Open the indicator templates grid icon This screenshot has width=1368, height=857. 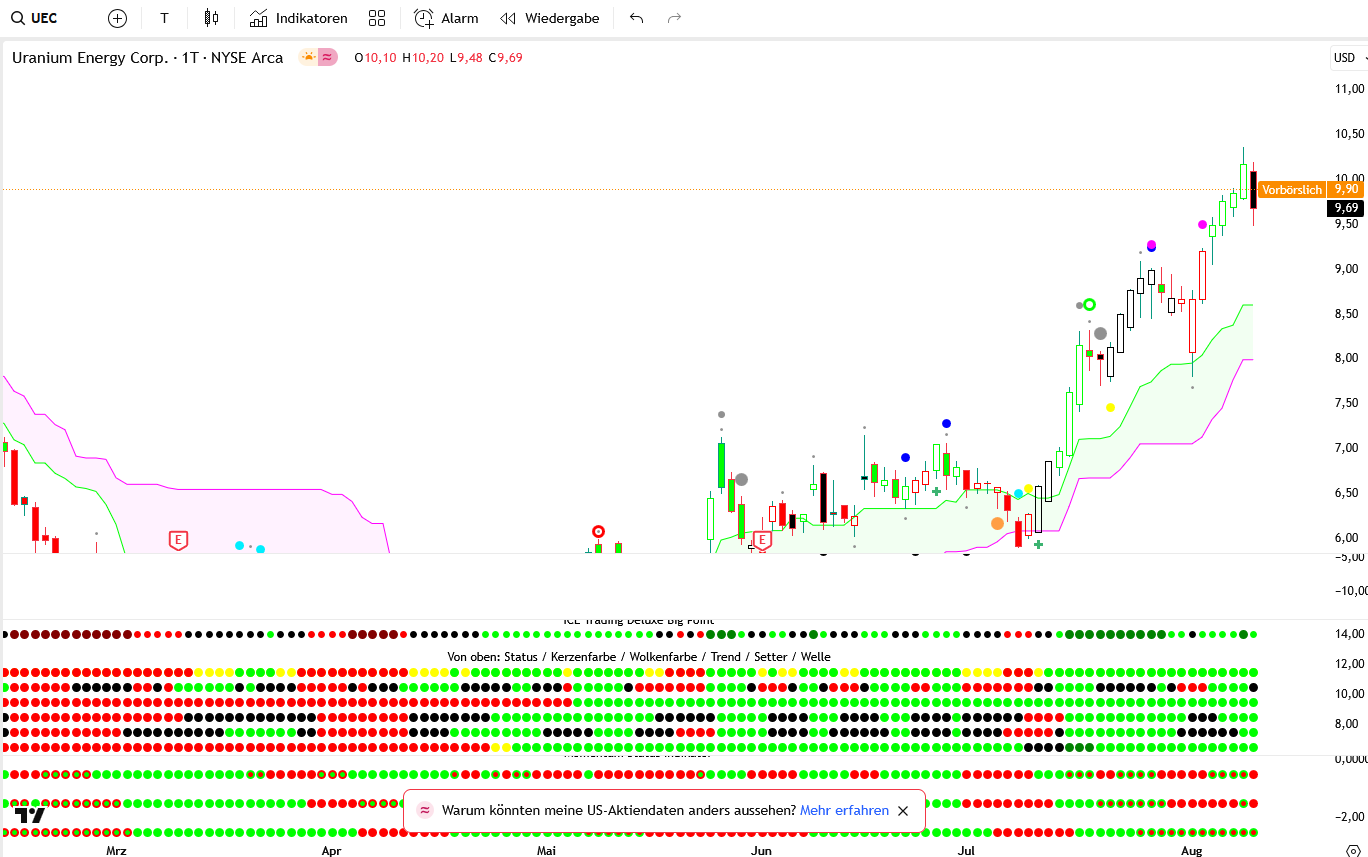coord(377,18)
